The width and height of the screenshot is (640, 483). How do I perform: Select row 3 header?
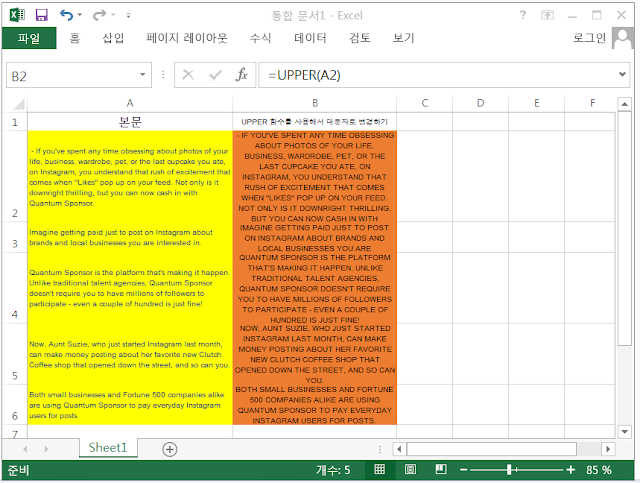tap(15, 237)
